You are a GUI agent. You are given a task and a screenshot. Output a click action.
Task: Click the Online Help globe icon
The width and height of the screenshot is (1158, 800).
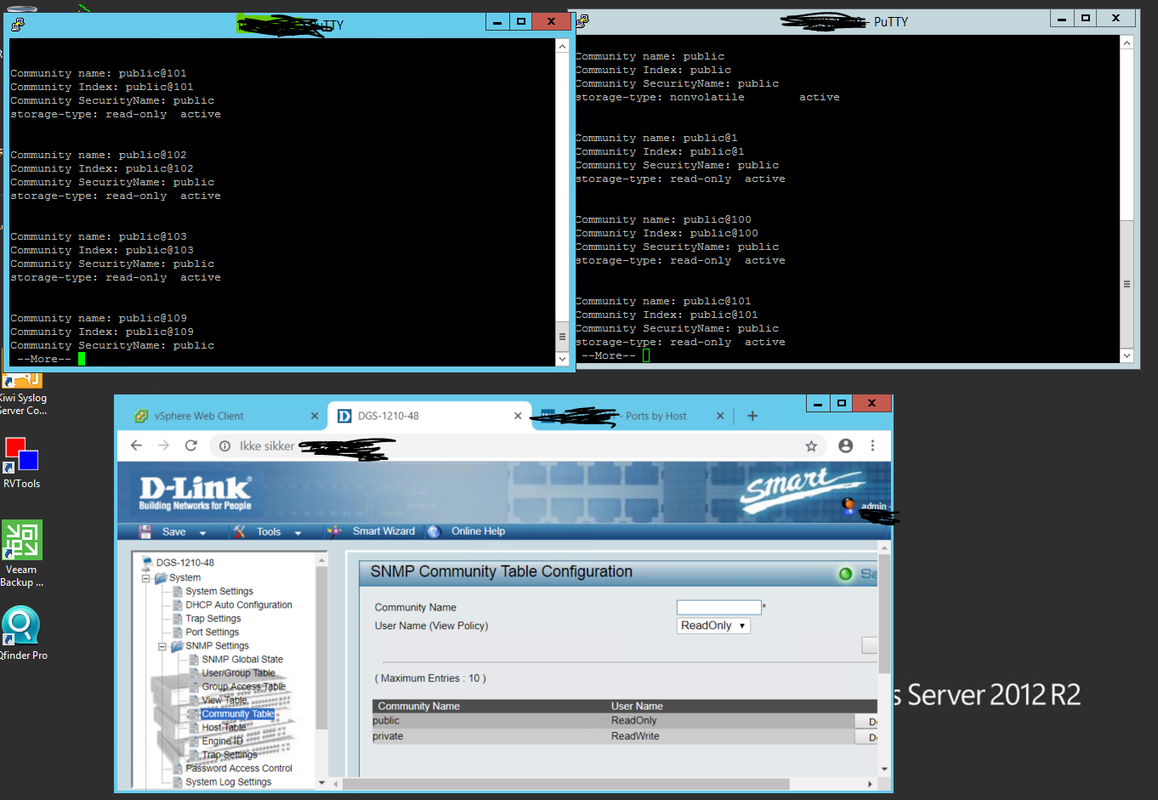click(434, 531)
